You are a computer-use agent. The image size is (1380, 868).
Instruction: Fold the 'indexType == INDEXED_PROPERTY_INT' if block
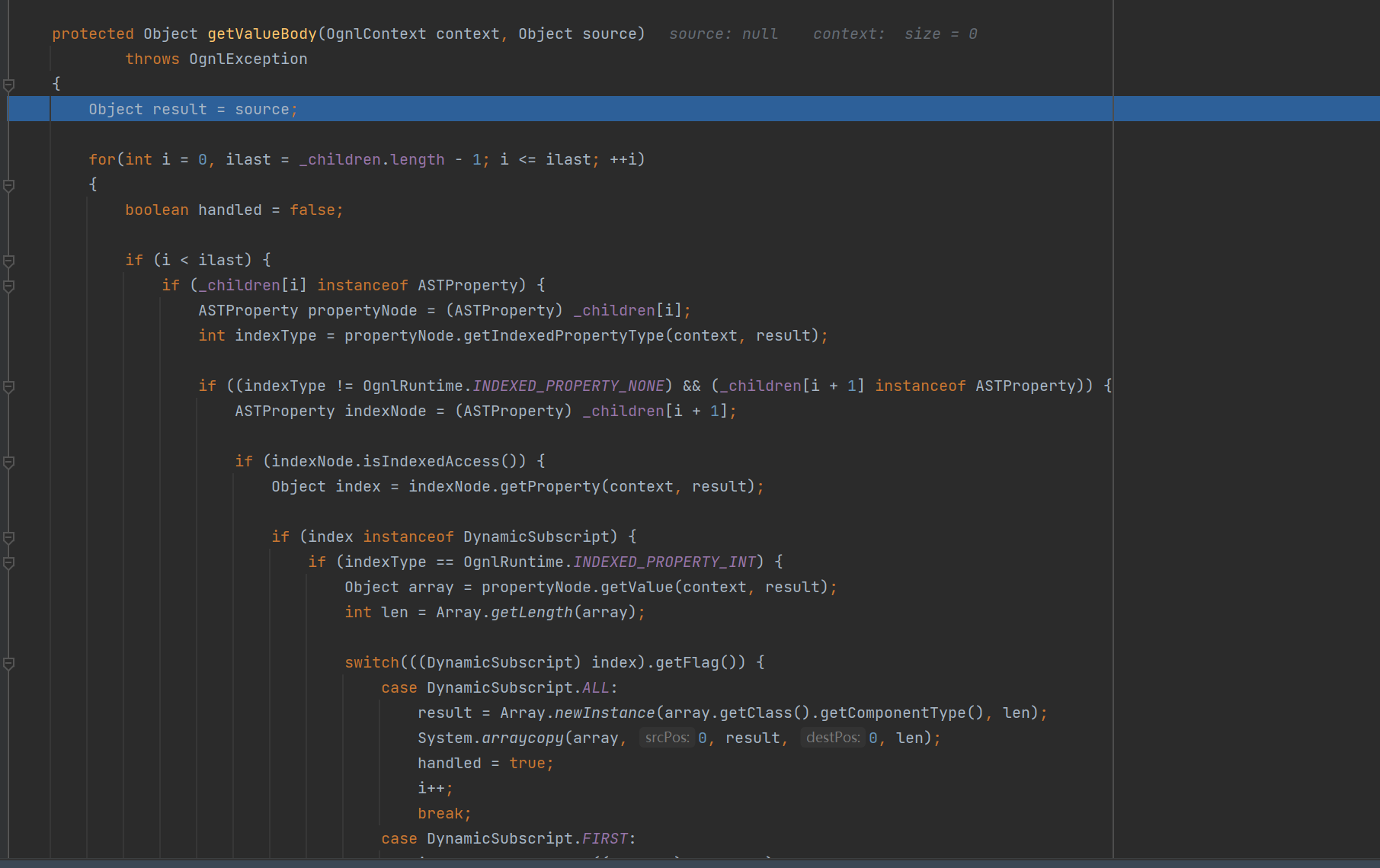pos(9,562)
